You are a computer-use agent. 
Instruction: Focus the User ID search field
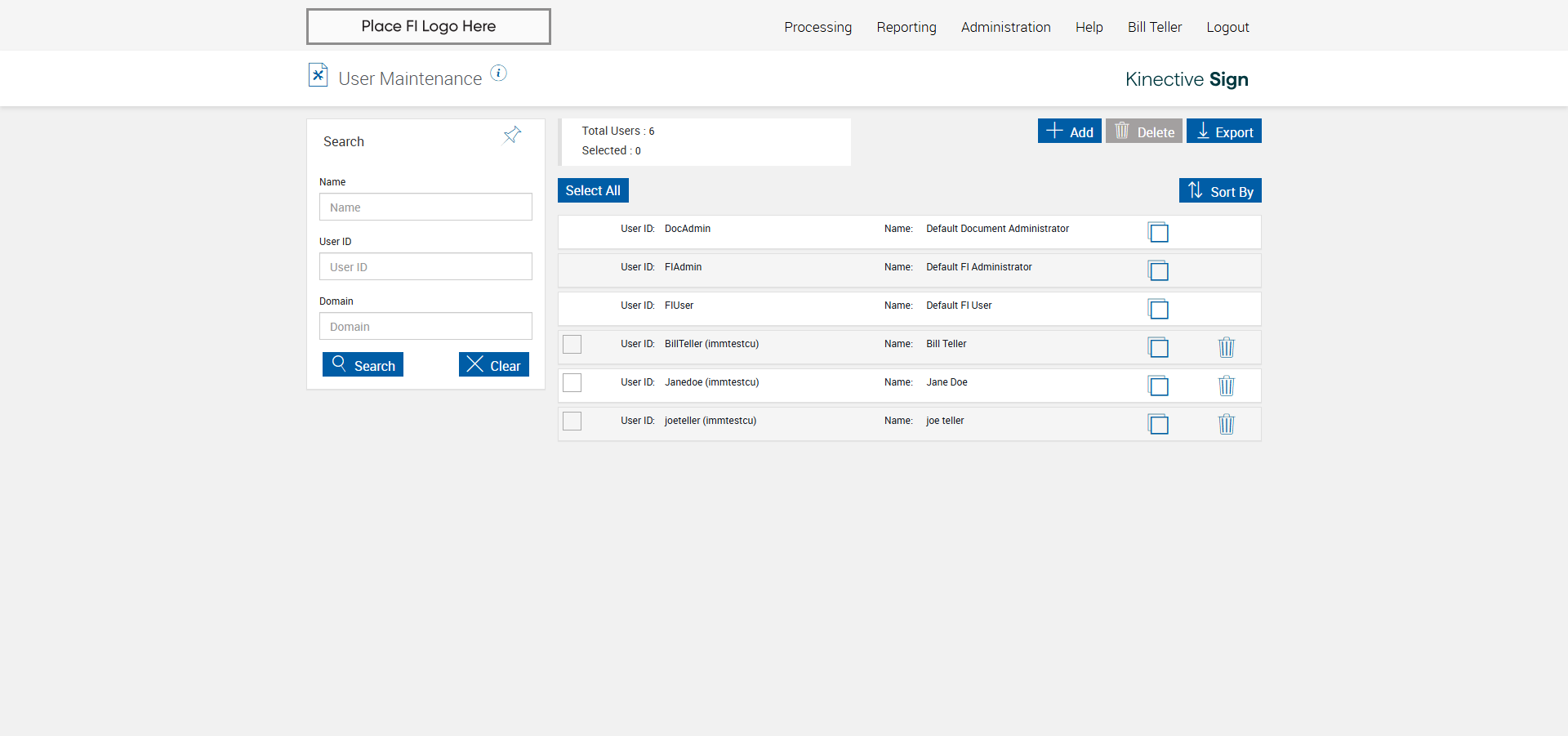pos(425,266)
